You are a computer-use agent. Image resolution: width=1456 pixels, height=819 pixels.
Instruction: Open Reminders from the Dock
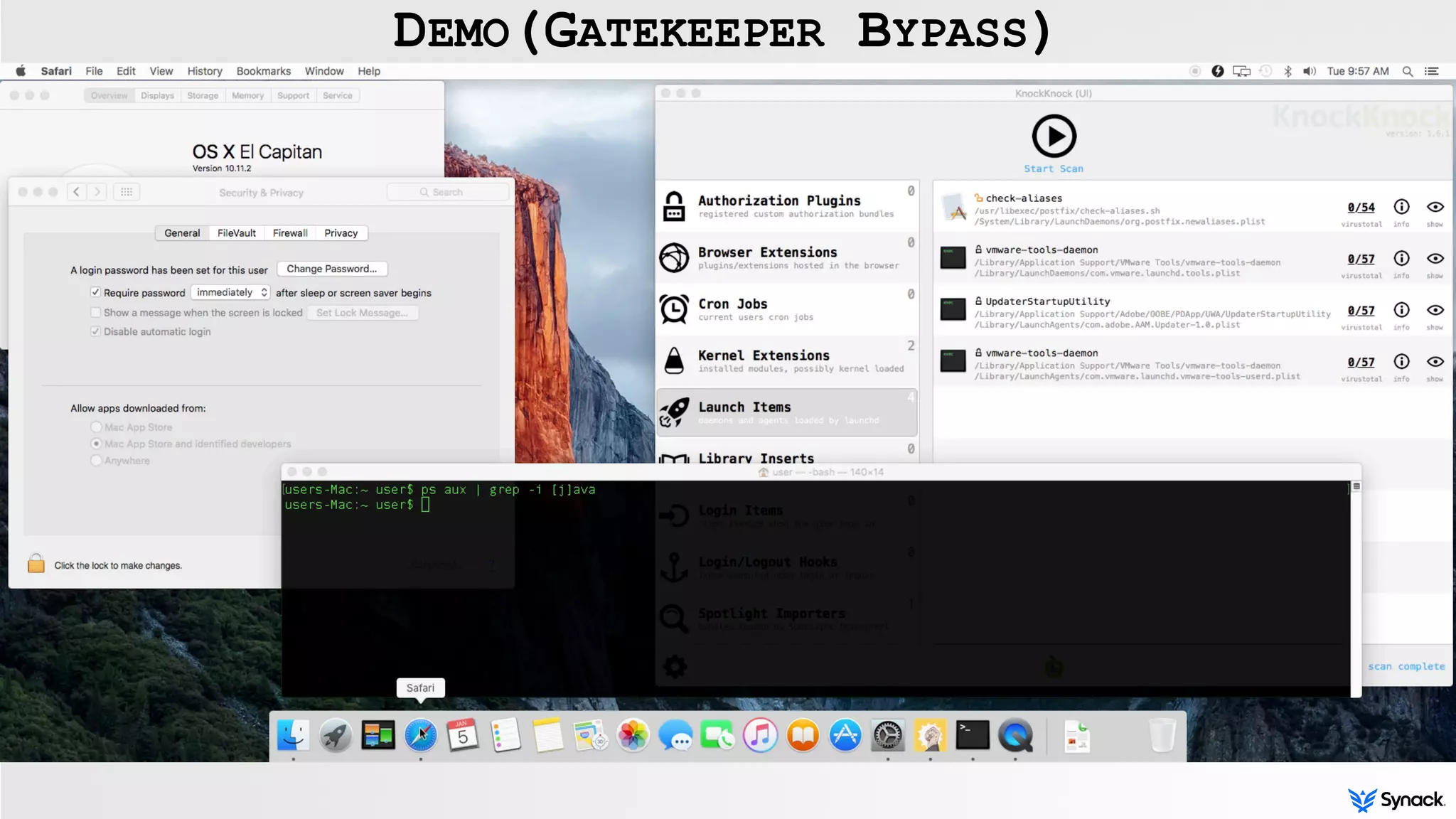(505, 735)
